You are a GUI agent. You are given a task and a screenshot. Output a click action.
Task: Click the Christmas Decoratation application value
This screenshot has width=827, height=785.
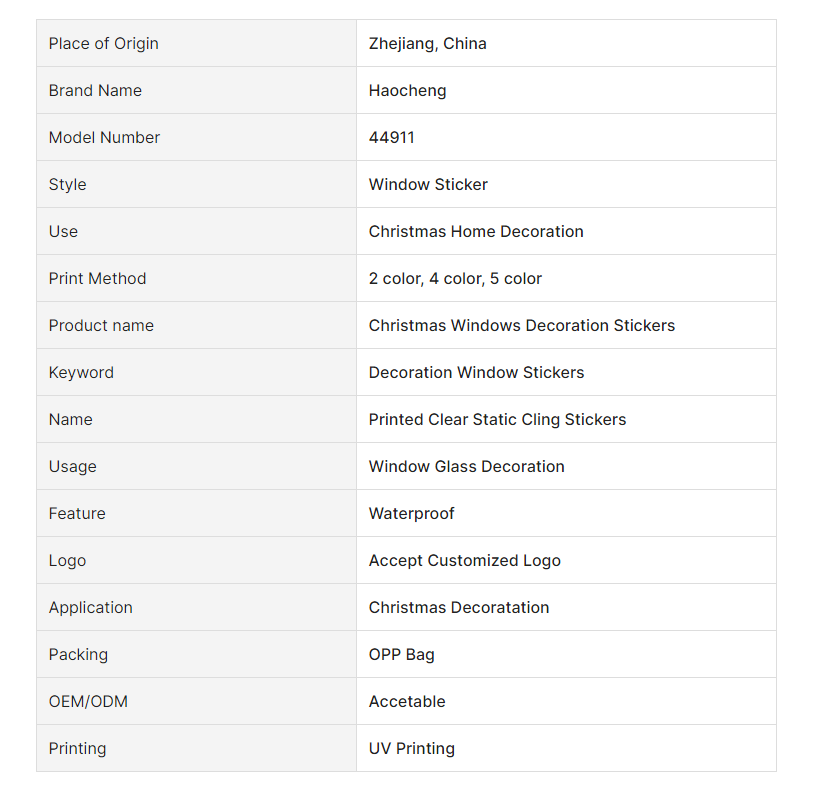coord(459,607)
